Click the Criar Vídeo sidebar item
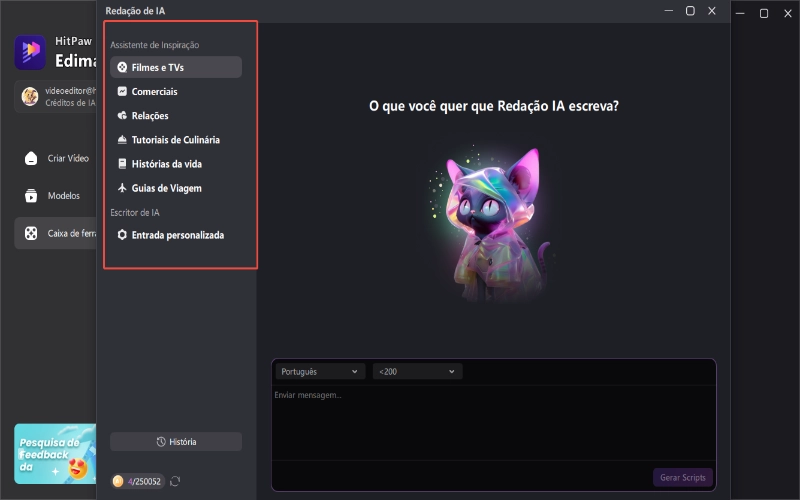The image size is (800, 500). click(56, 158)
